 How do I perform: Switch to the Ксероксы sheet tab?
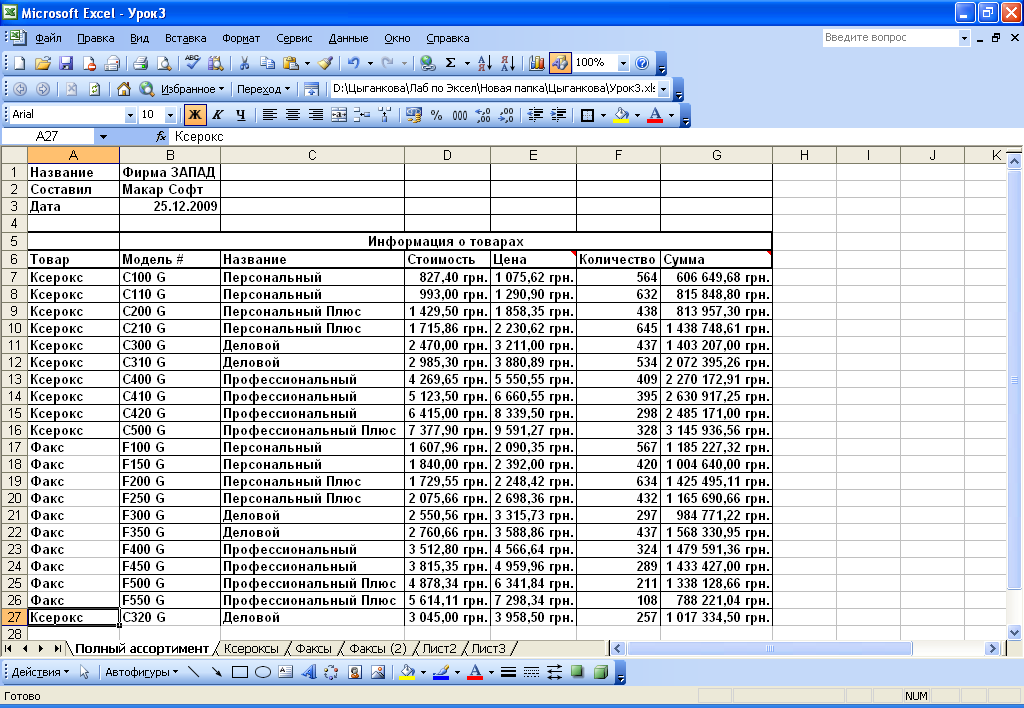251,649
